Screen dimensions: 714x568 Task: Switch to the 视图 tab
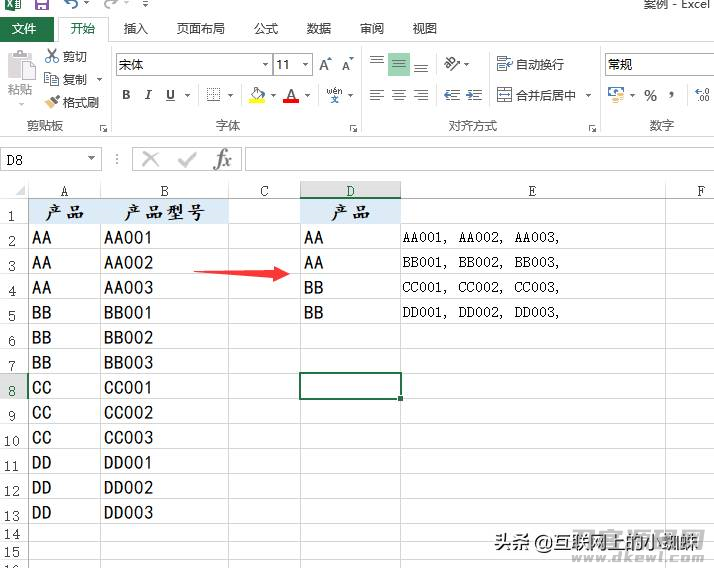point(424,29)
